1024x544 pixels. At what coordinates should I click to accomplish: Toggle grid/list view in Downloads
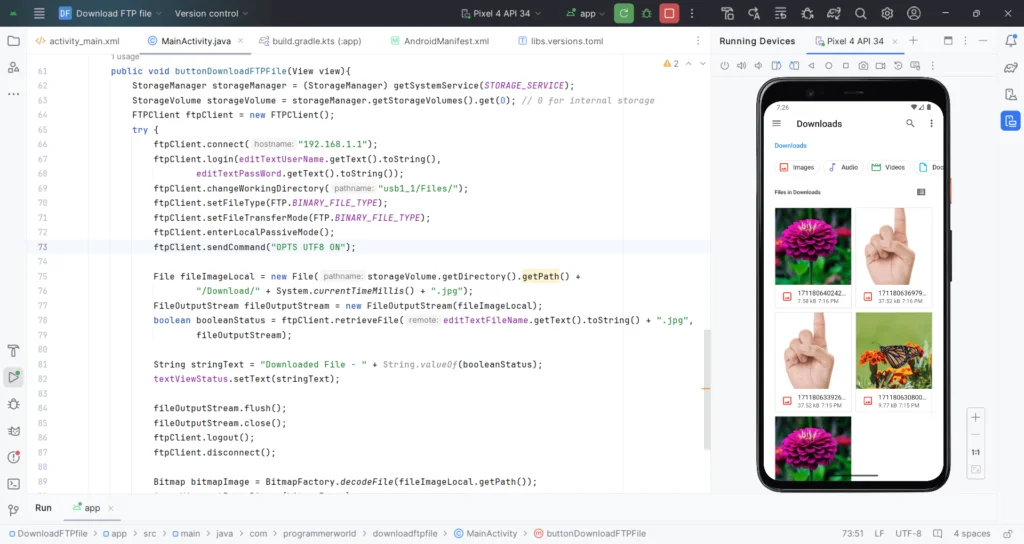tap(921, 192)
